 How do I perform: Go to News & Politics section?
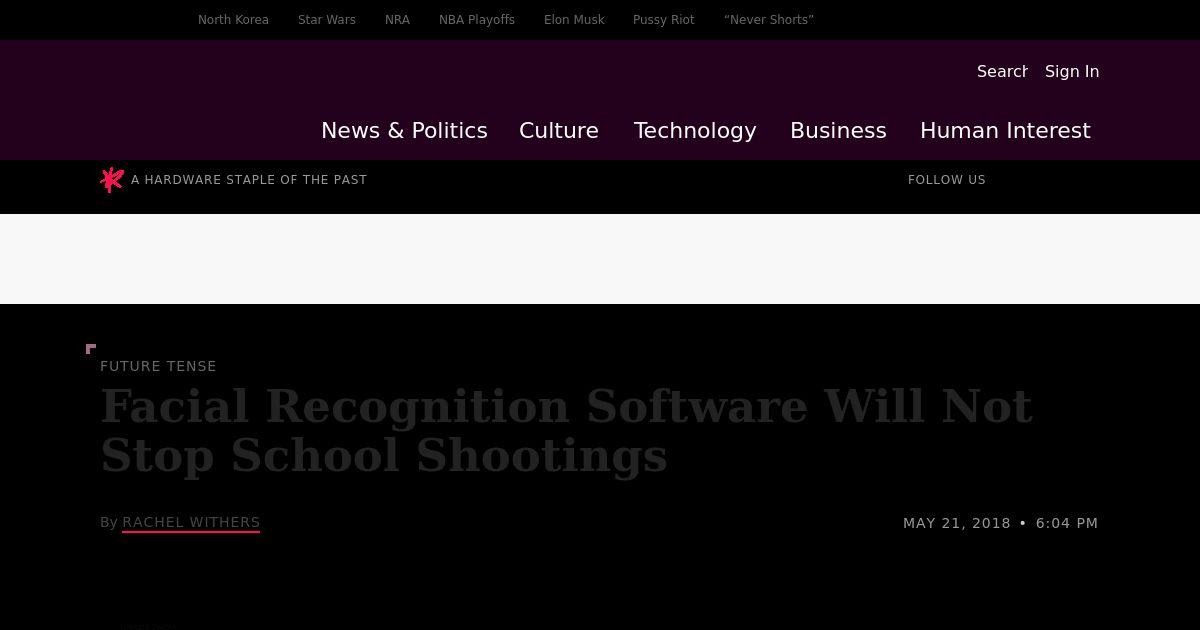pos(404,131)
